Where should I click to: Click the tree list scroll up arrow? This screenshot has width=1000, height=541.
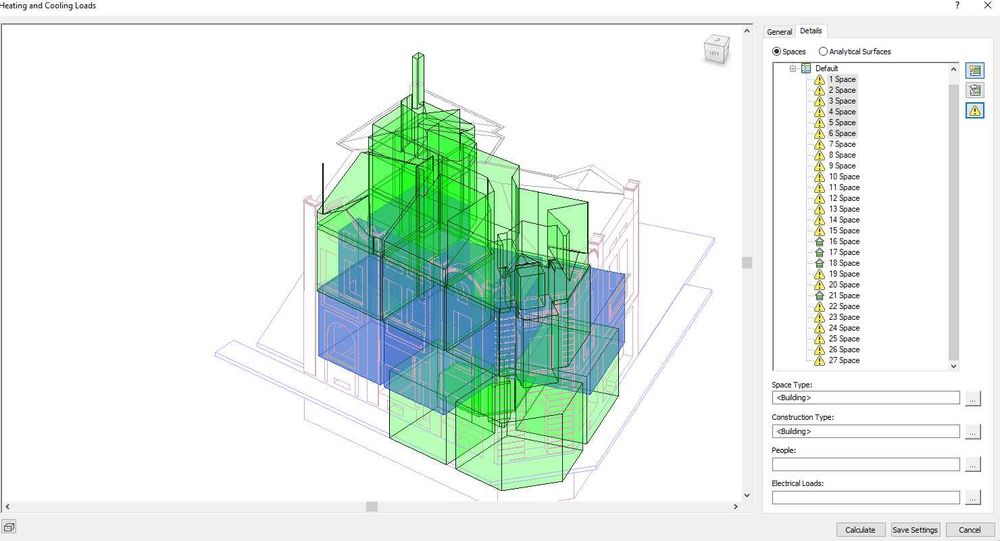(953, 69)
